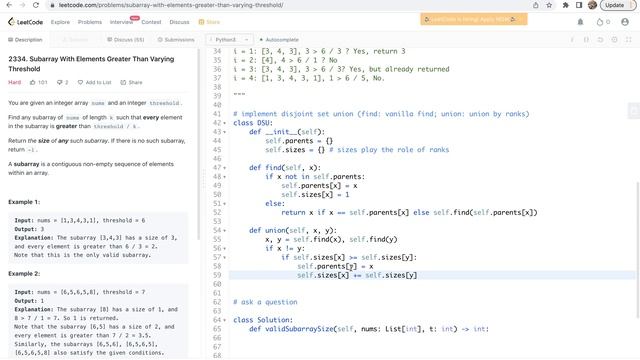The width and height of the screenshot is (640, 360).
Task: Click the side panel tab at editor right edge
Action: [633, 111]
